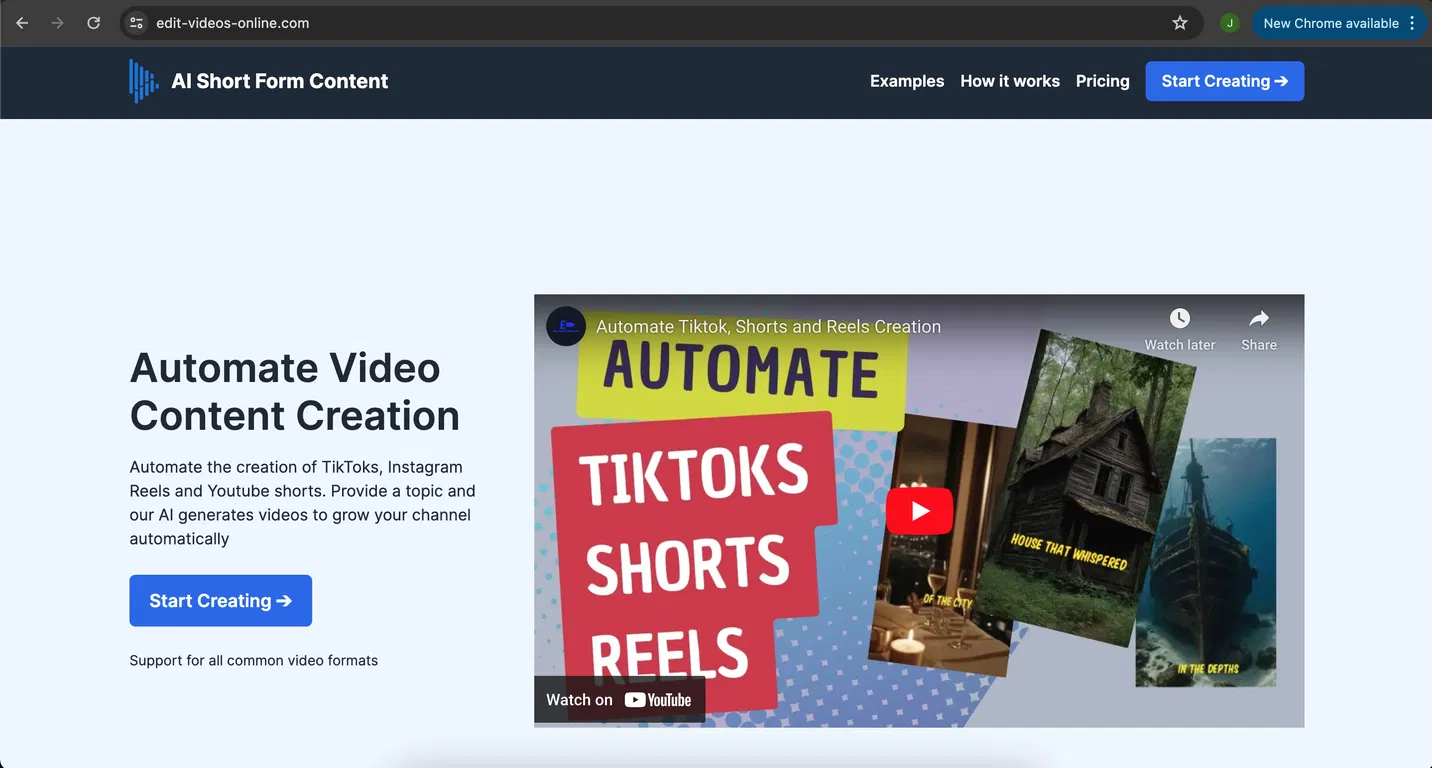Click Watch on YouTube link
This screenshot has width=1432, height=768.
pos(619,700)
